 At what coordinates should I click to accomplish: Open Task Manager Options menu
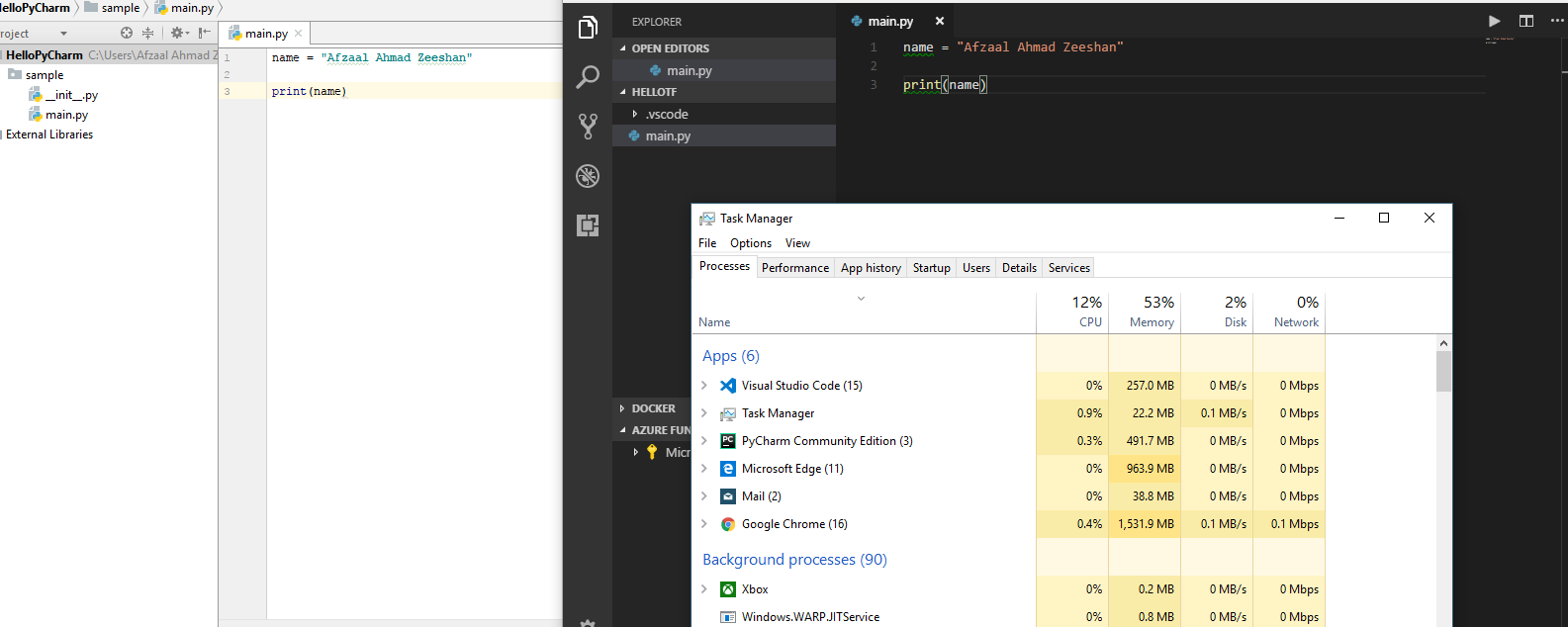point(751,243)
